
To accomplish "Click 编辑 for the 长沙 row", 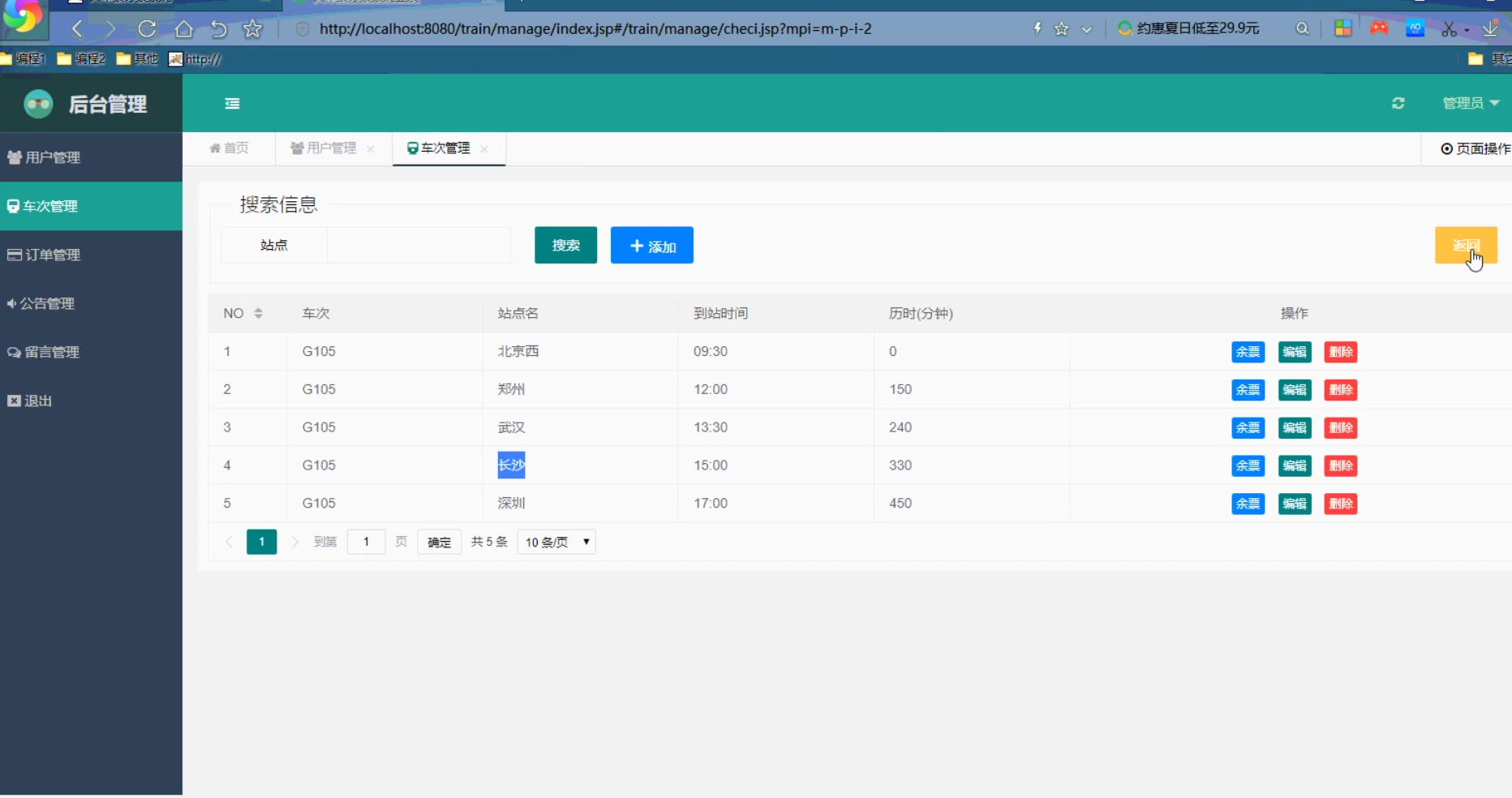I will pyautogui.click(x=1295, y=466).
